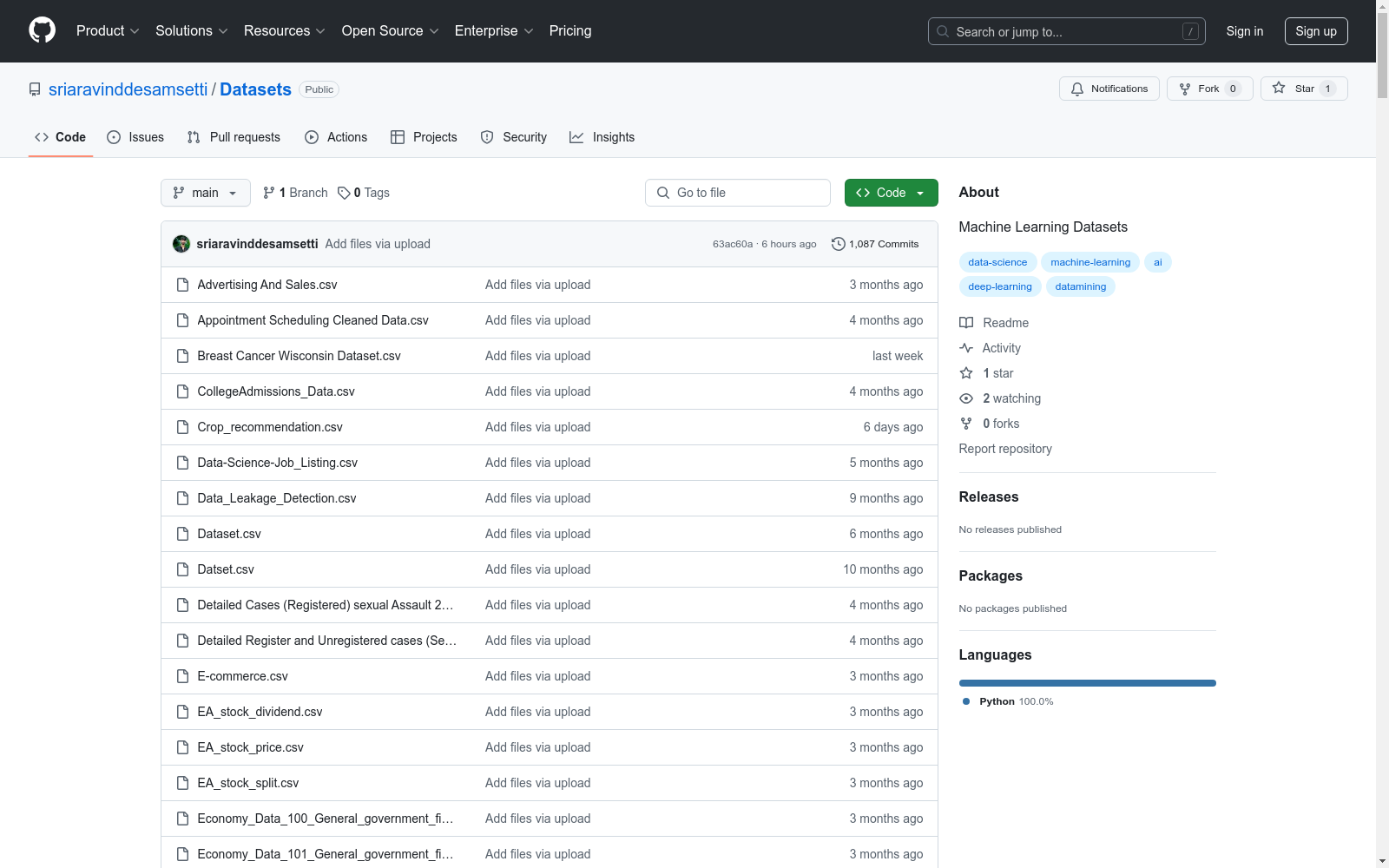Switch to the Pull requests tab
This screenshot has height=868, width=1389.
point(234,137)
